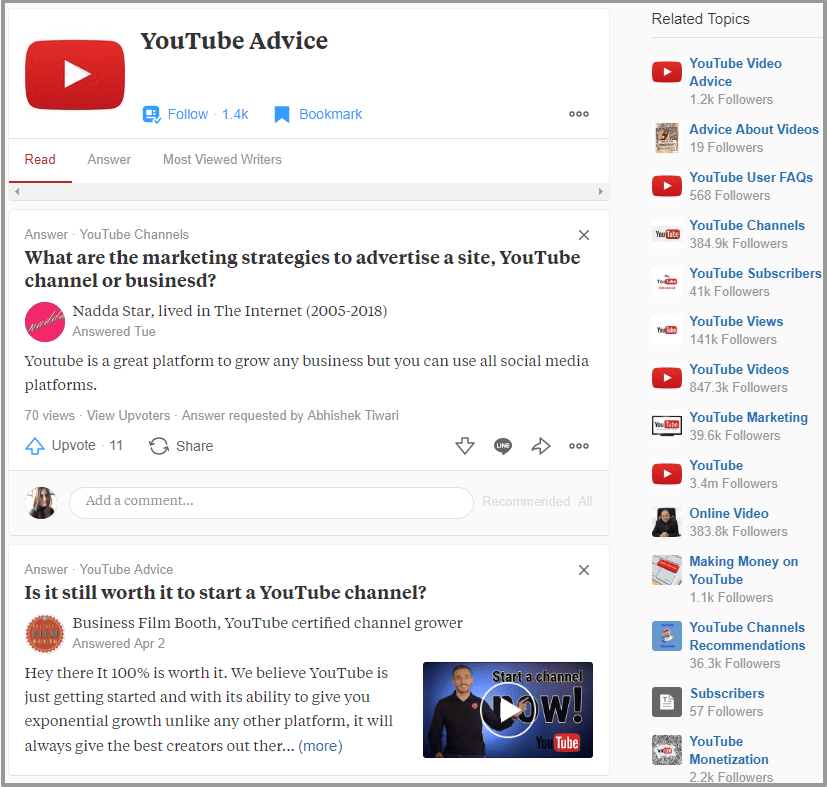This screenshot has width=827, height=787.
Task: Click Nadda Star's profile avatar
Action: (45, 322)
